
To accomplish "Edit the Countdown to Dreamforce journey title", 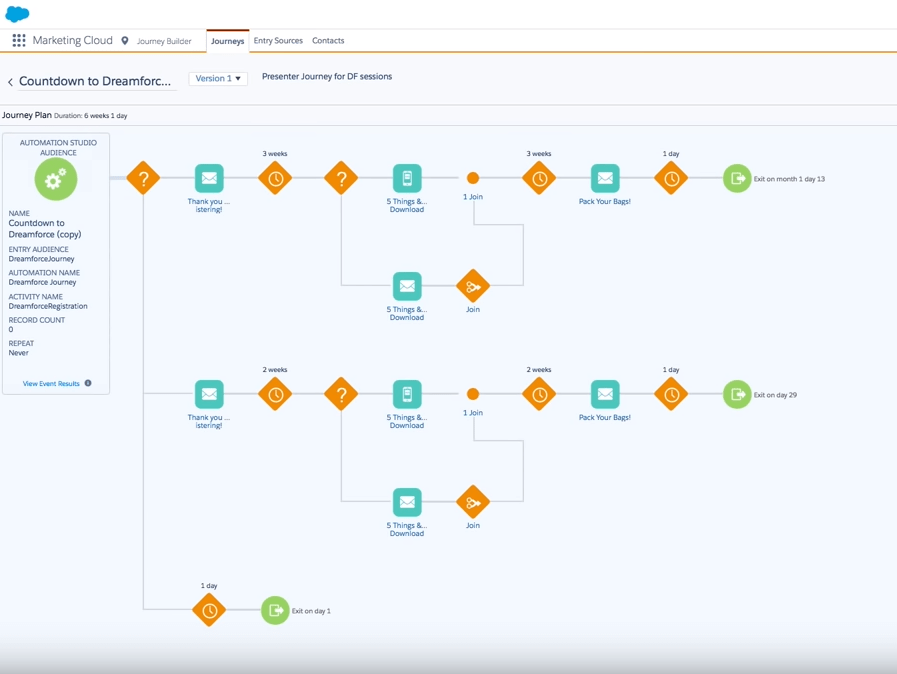I will point(95,81).
